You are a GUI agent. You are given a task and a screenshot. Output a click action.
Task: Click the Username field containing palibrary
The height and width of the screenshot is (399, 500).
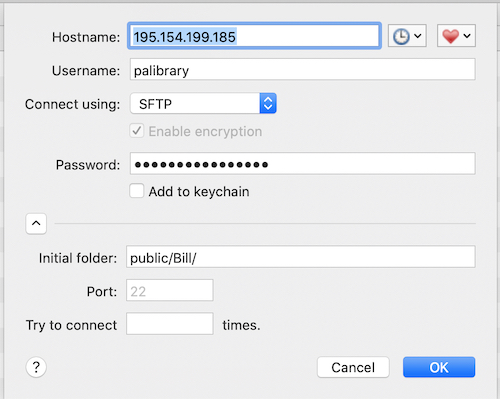click(x=302, y=69)
